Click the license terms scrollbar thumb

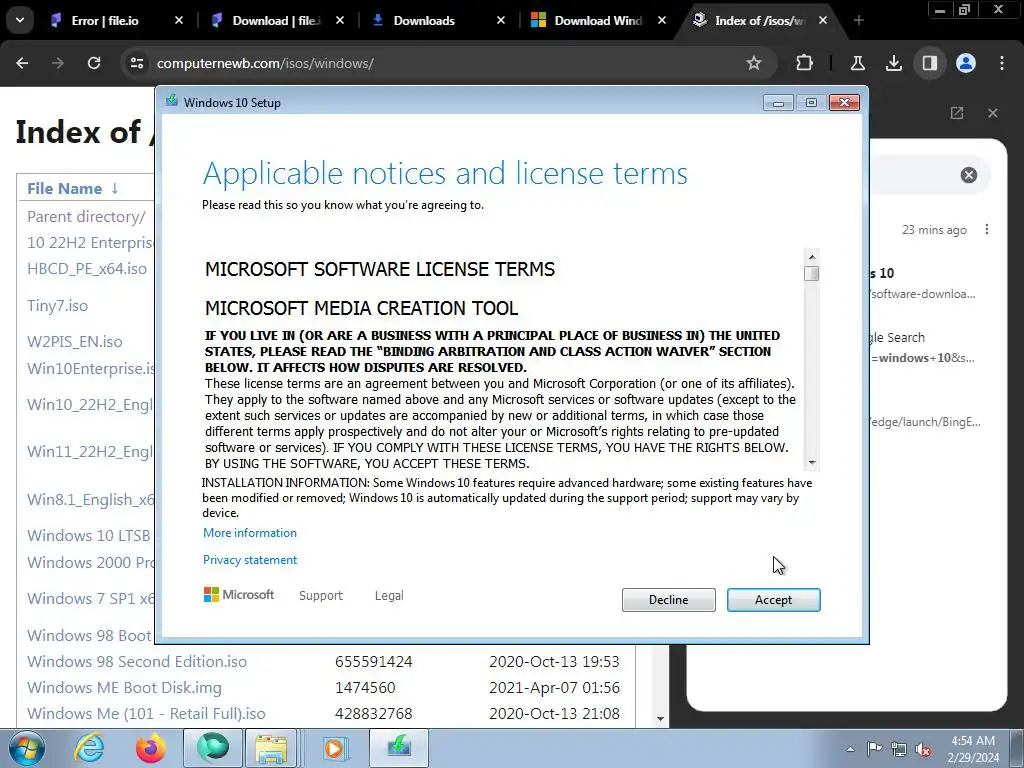click(812, 274)
